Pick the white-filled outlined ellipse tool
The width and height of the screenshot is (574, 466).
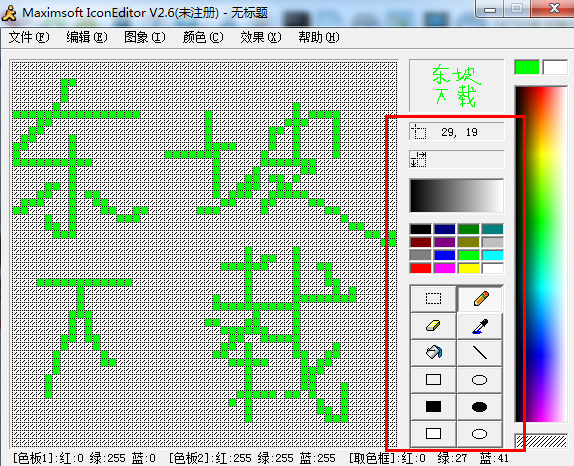[480, 434]
